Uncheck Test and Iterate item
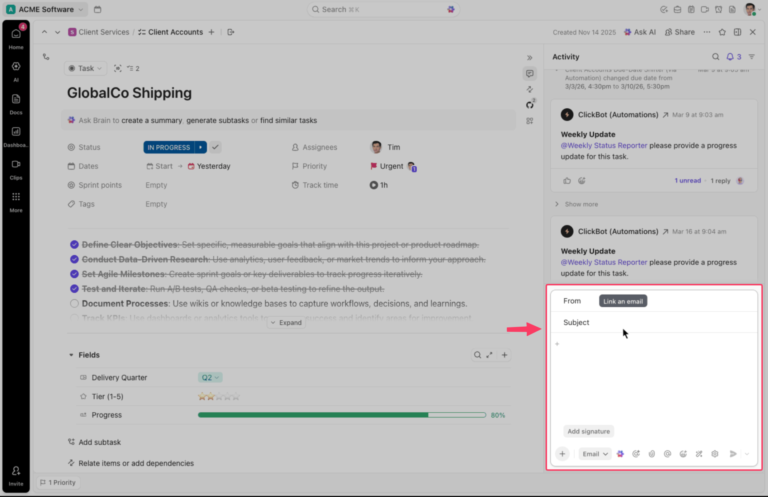This screenshot has height=497, width=768. [74, 288]
